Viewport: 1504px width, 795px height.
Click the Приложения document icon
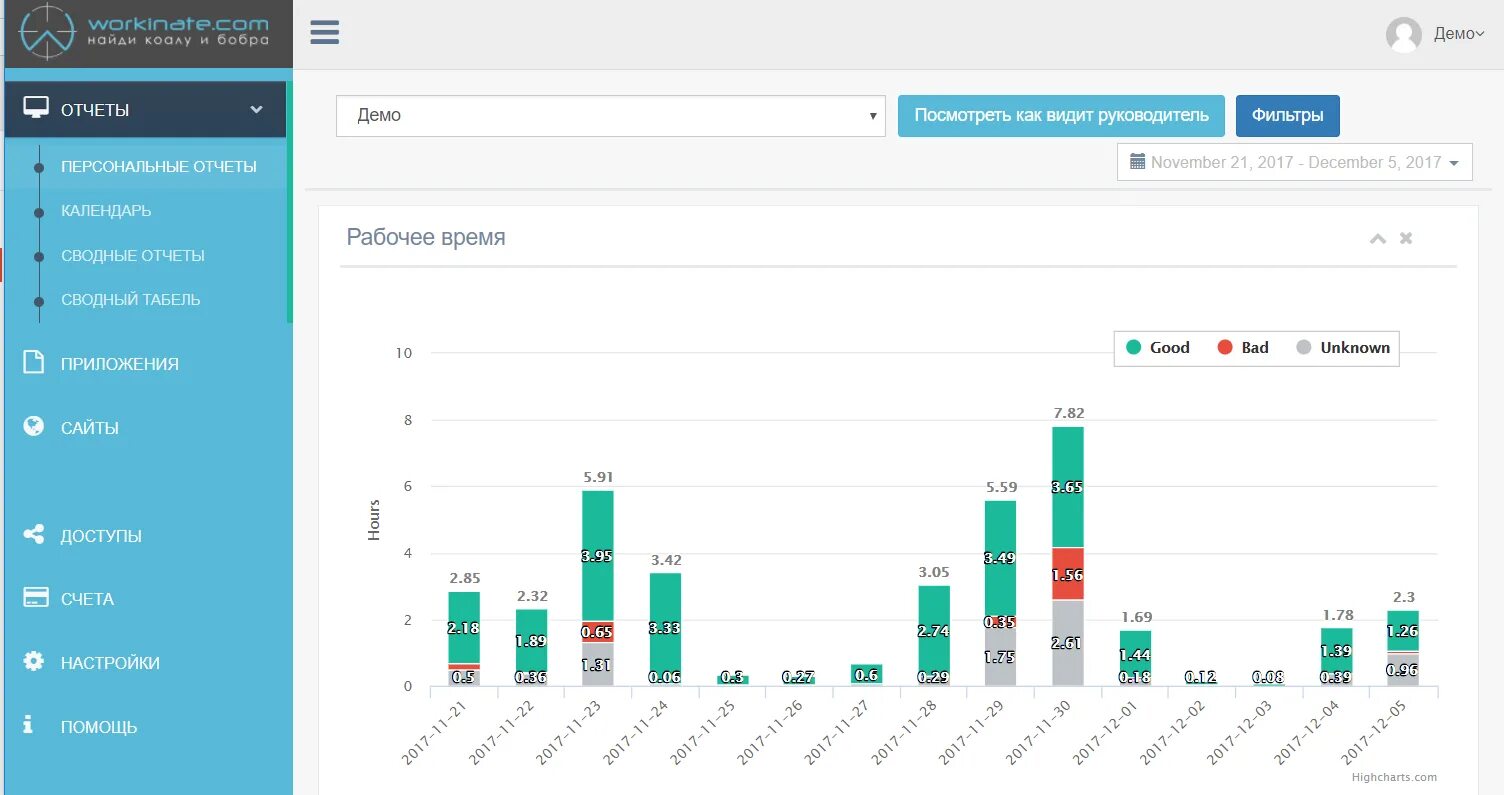coord(34,362)
